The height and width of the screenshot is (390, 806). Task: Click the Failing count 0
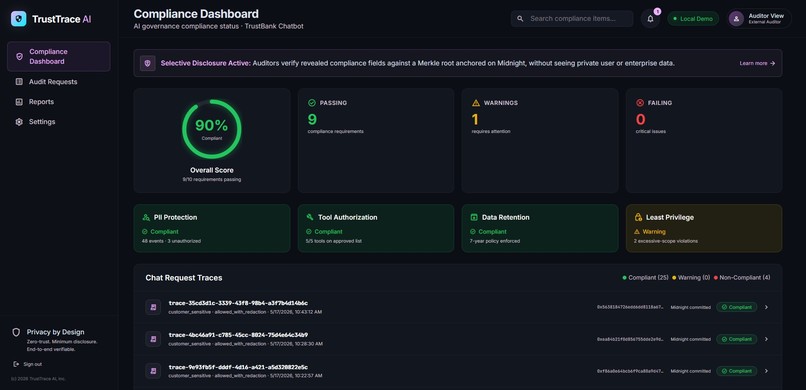(640, 119)
